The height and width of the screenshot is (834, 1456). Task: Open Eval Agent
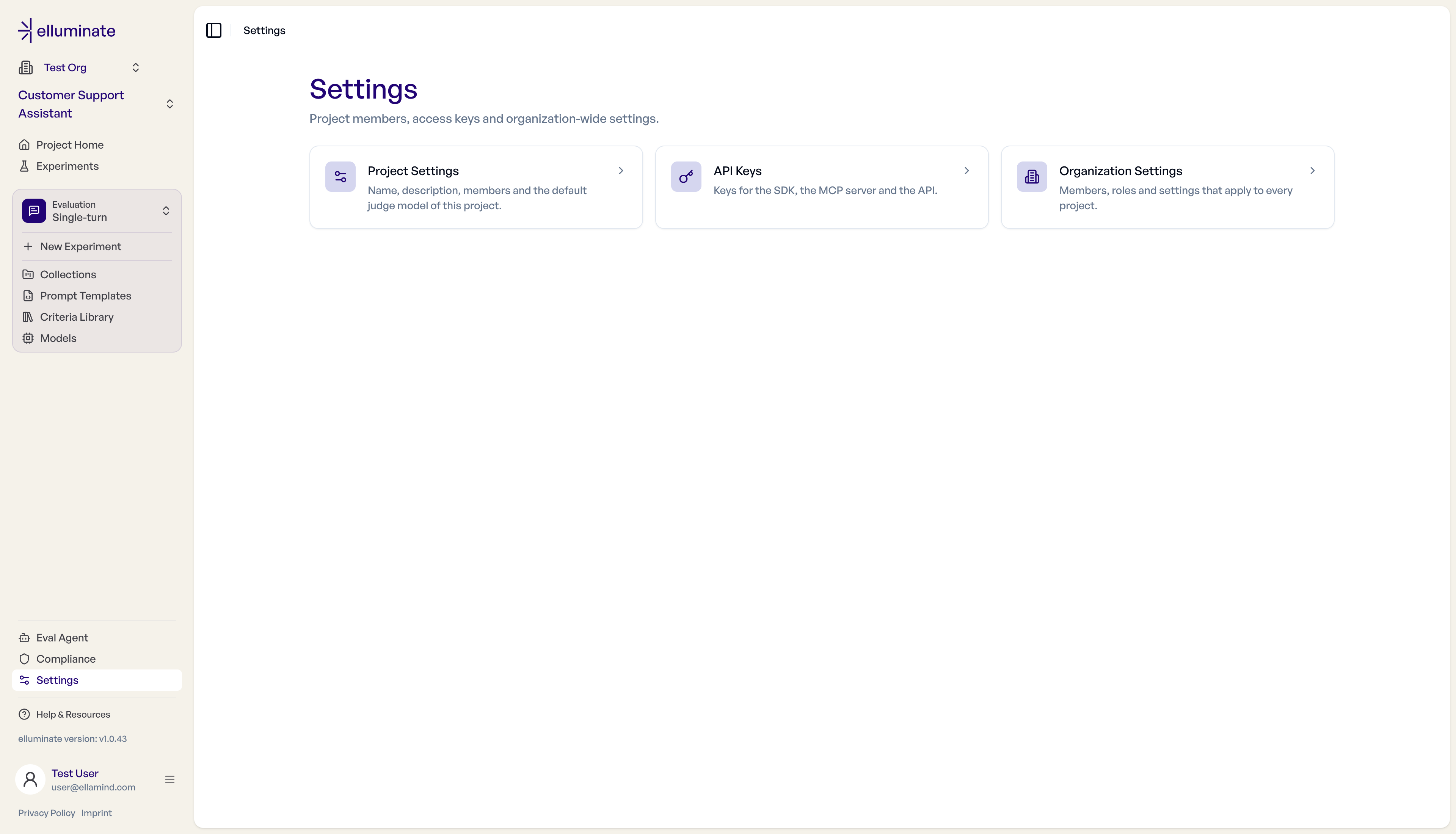[x=97, y=638]
